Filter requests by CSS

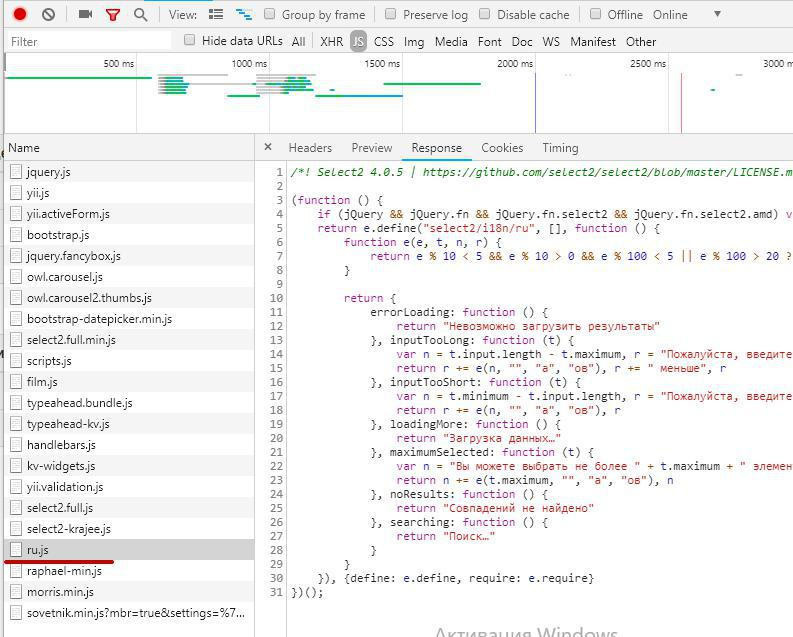[384, 41]
